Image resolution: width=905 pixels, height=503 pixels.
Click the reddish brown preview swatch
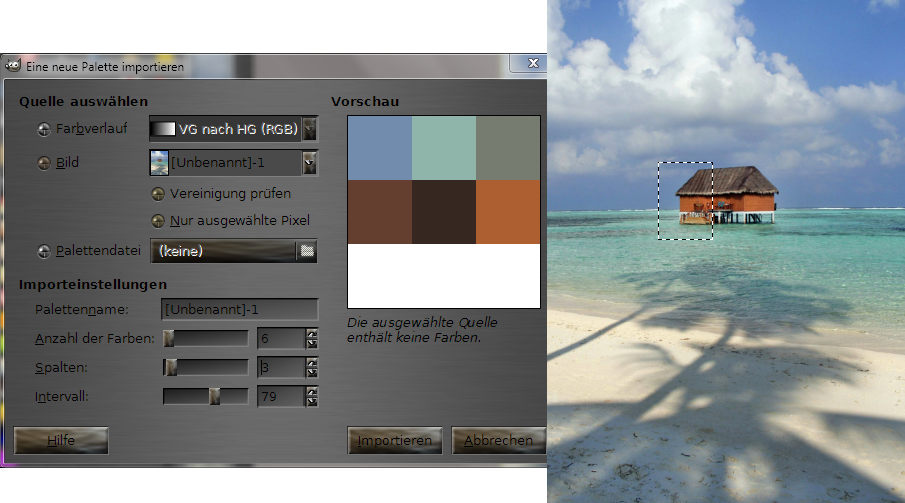point(380,211)
